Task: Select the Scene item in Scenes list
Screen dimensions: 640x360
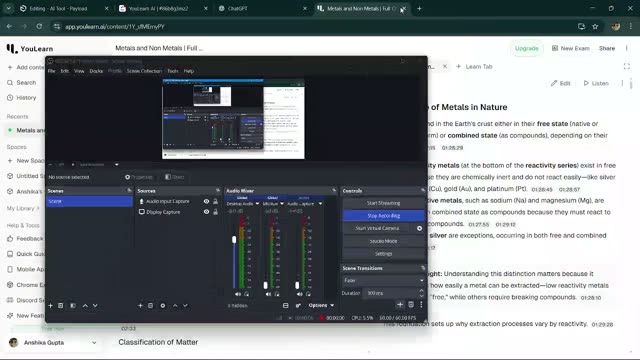Action: click(89, 201)
